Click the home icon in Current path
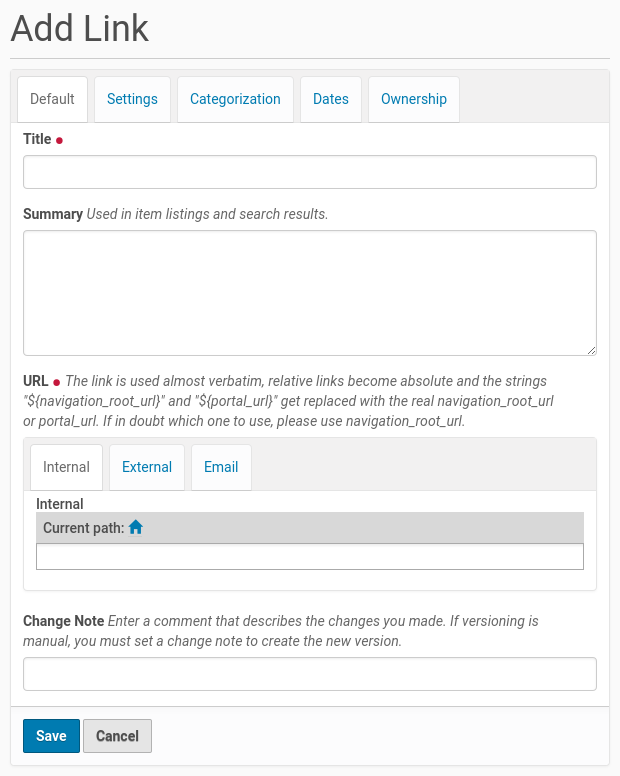Screen dimensions: 620x776 (x=136, y=527)
